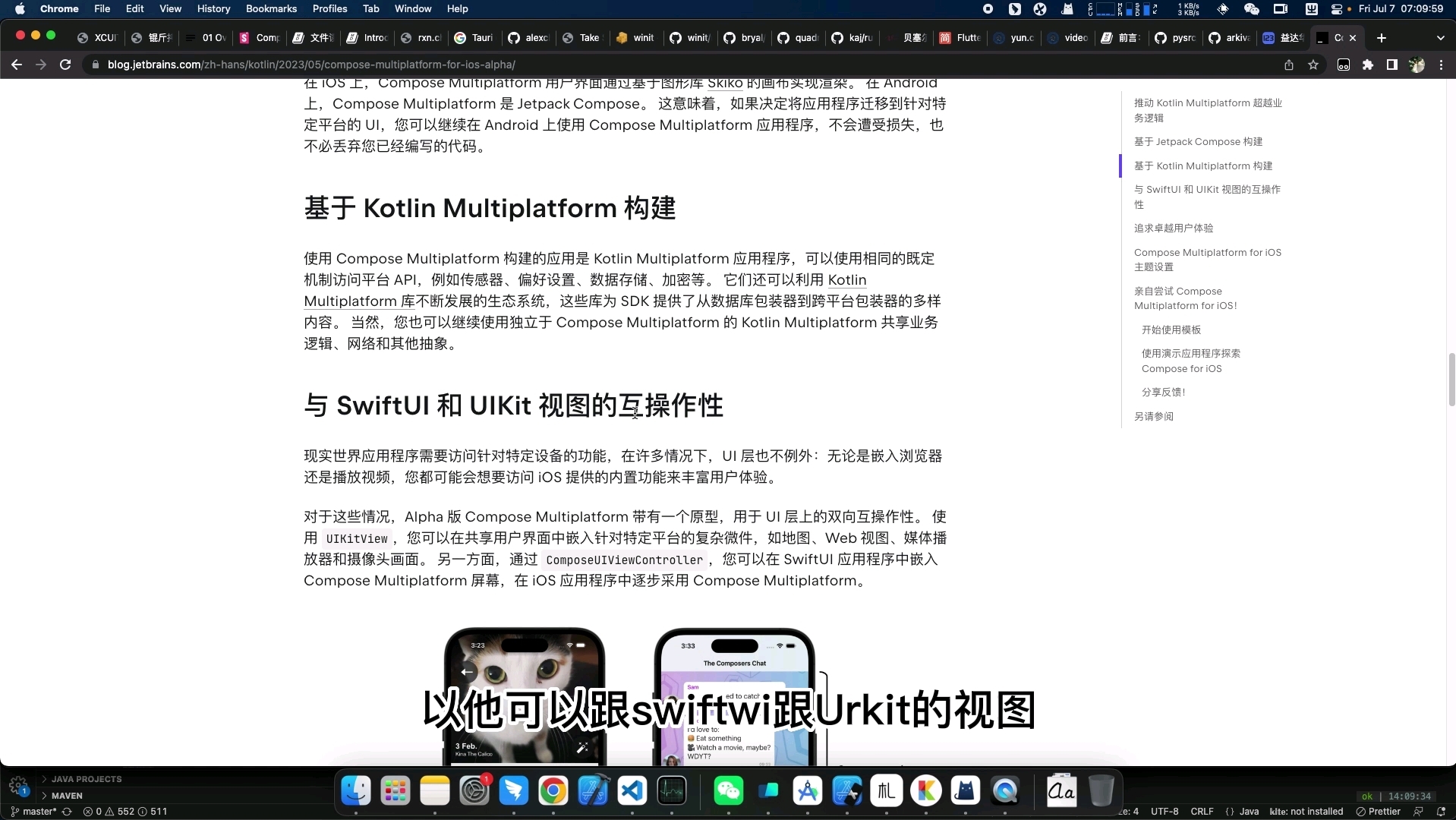Jump to 推动 Kotlin Multiplatform 超越业务逻辑 section
This screenshot has width=1456, height=820.
(x=1208, y=110)
